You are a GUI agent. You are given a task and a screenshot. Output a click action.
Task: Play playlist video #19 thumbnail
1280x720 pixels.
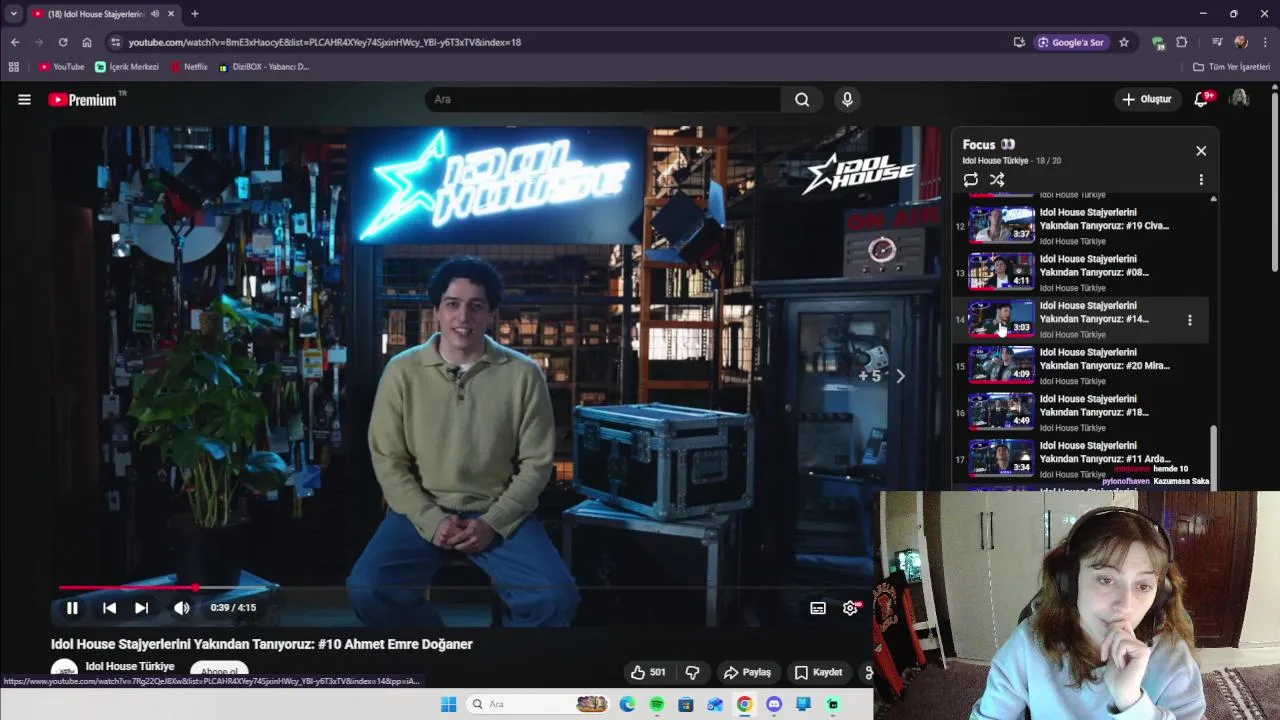[x=1001, y=226]
